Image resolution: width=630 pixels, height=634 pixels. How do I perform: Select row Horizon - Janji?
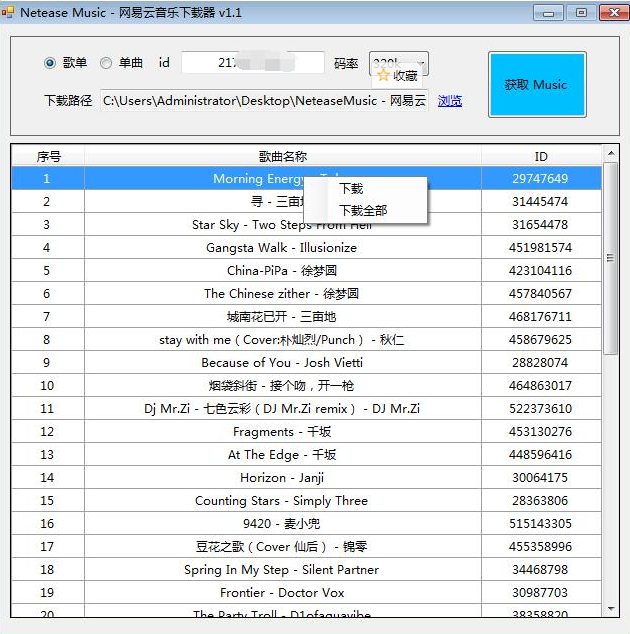[306, 478]
